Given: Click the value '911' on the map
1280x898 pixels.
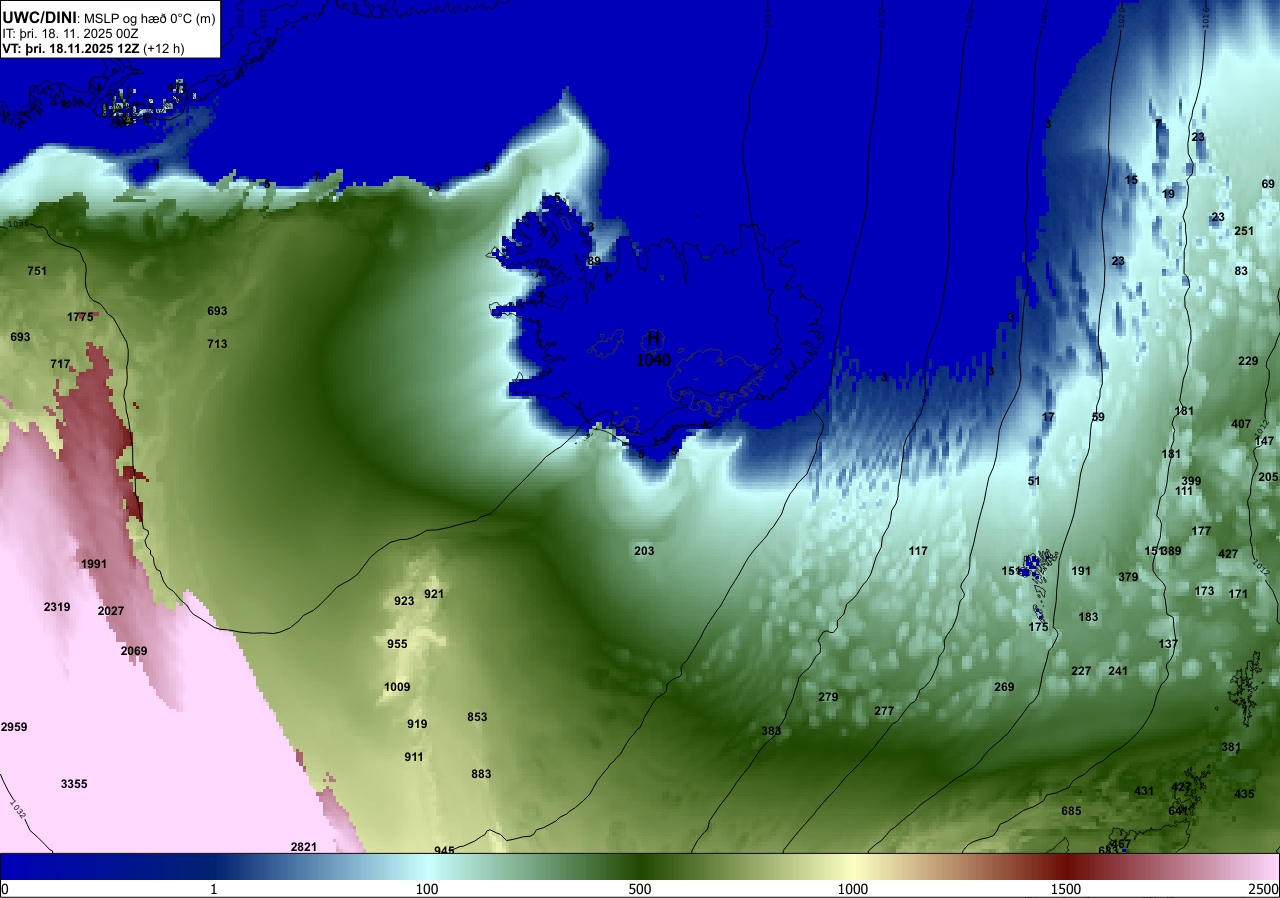Looking at the screenshot, I should tap(414, 757).
